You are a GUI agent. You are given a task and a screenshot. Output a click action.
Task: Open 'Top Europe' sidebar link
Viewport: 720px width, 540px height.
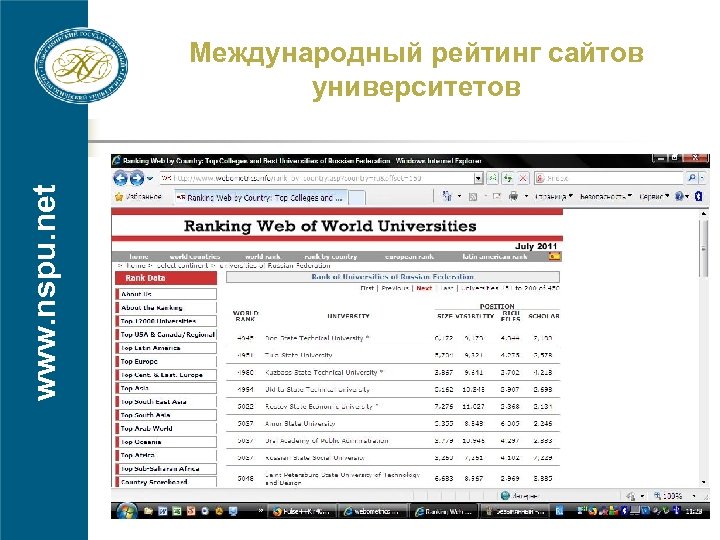tap(166, 361)
